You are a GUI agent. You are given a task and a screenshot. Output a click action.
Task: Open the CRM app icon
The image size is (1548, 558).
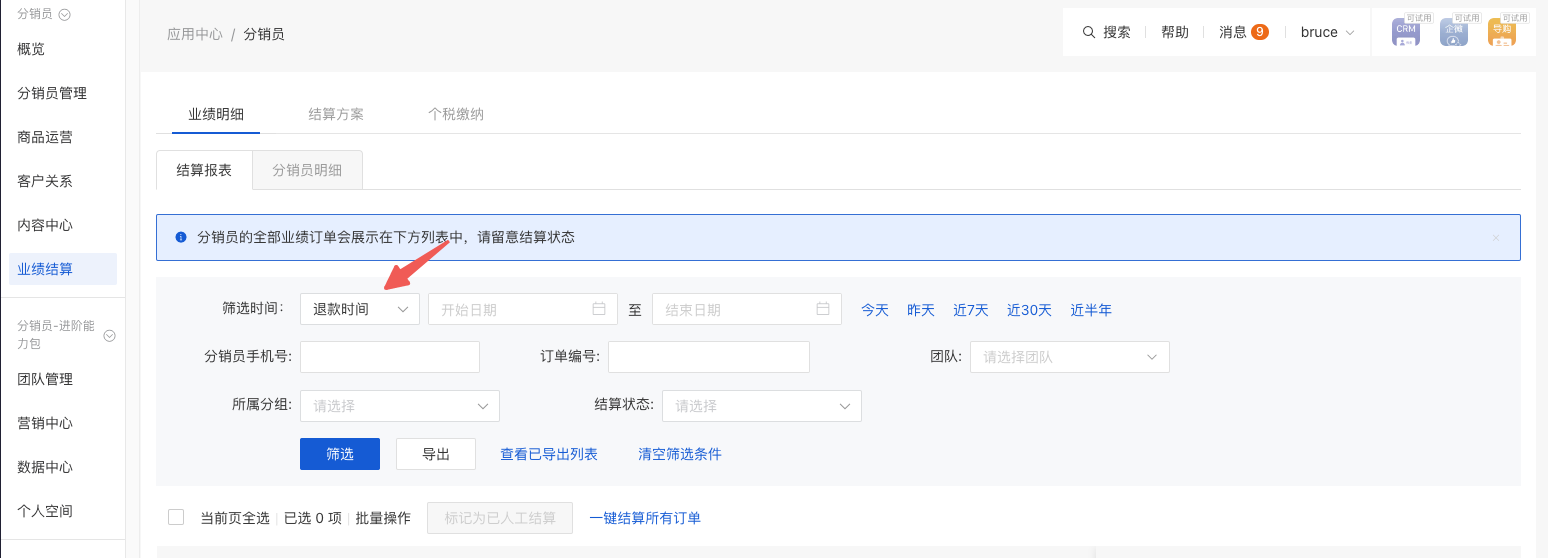click(x=1406, y=32)
